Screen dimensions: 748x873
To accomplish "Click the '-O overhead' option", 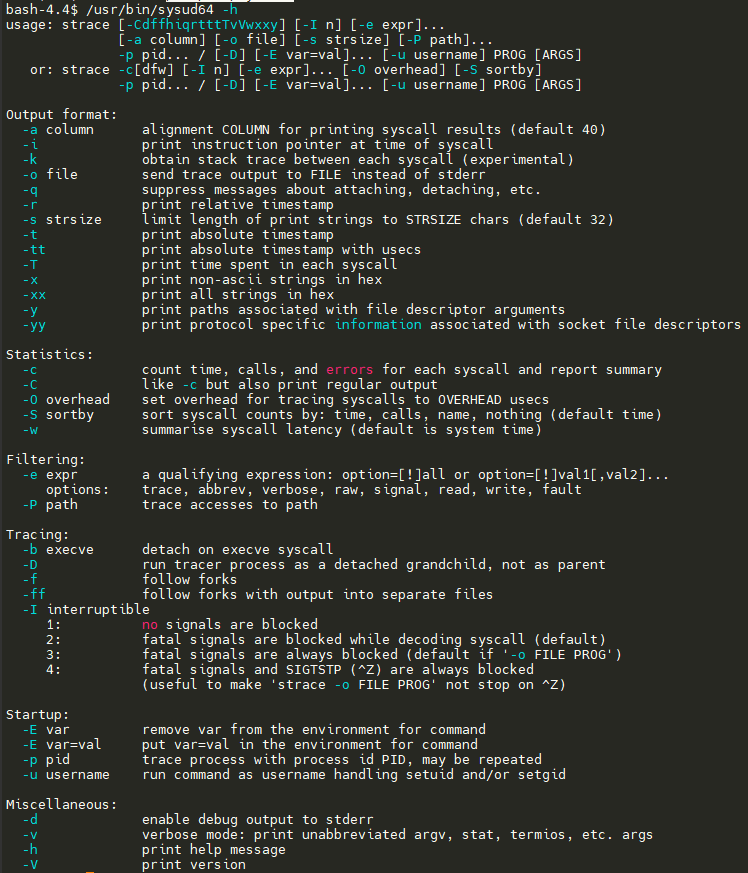I will pyautogui.click(x=66, y=400).
